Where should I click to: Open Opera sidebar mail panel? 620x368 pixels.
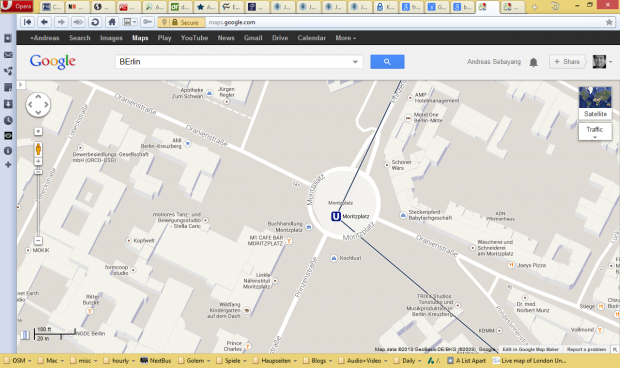(8, 55)
